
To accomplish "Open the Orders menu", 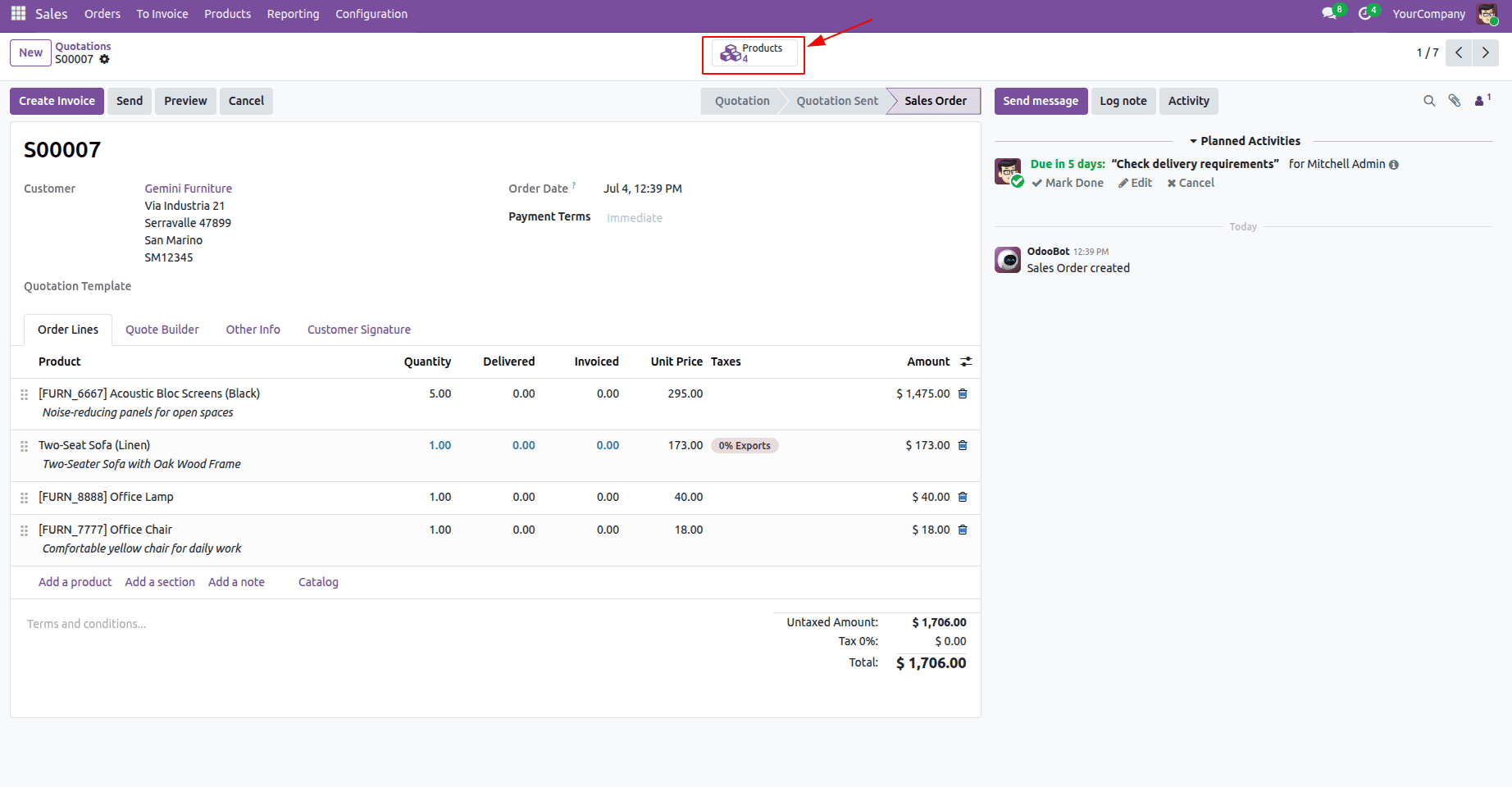I will click(102, 14).
